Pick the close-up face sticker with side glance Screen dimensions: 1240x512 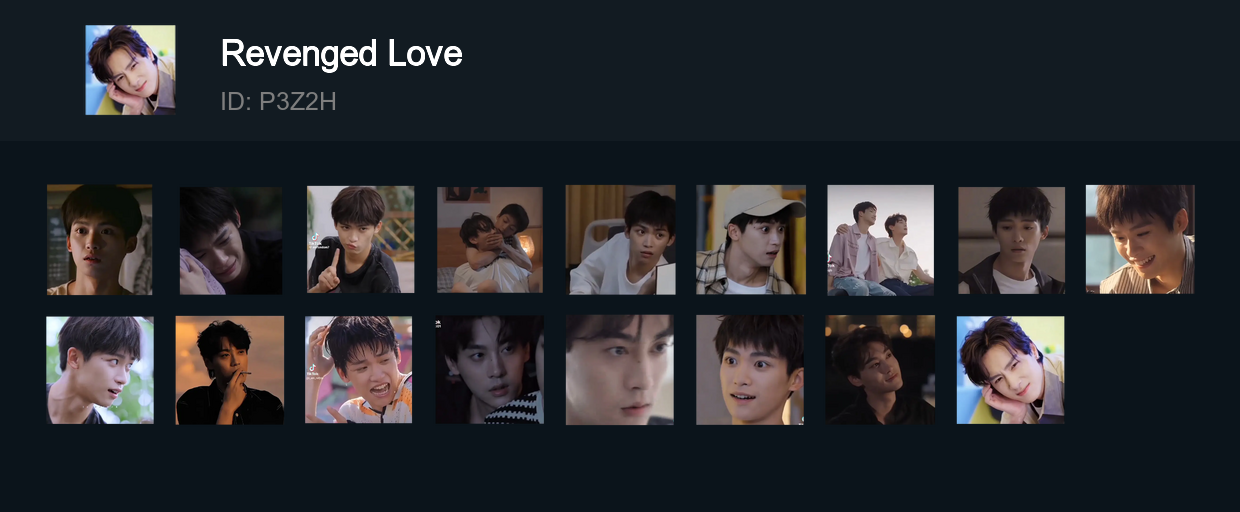(x=621, y=370)
